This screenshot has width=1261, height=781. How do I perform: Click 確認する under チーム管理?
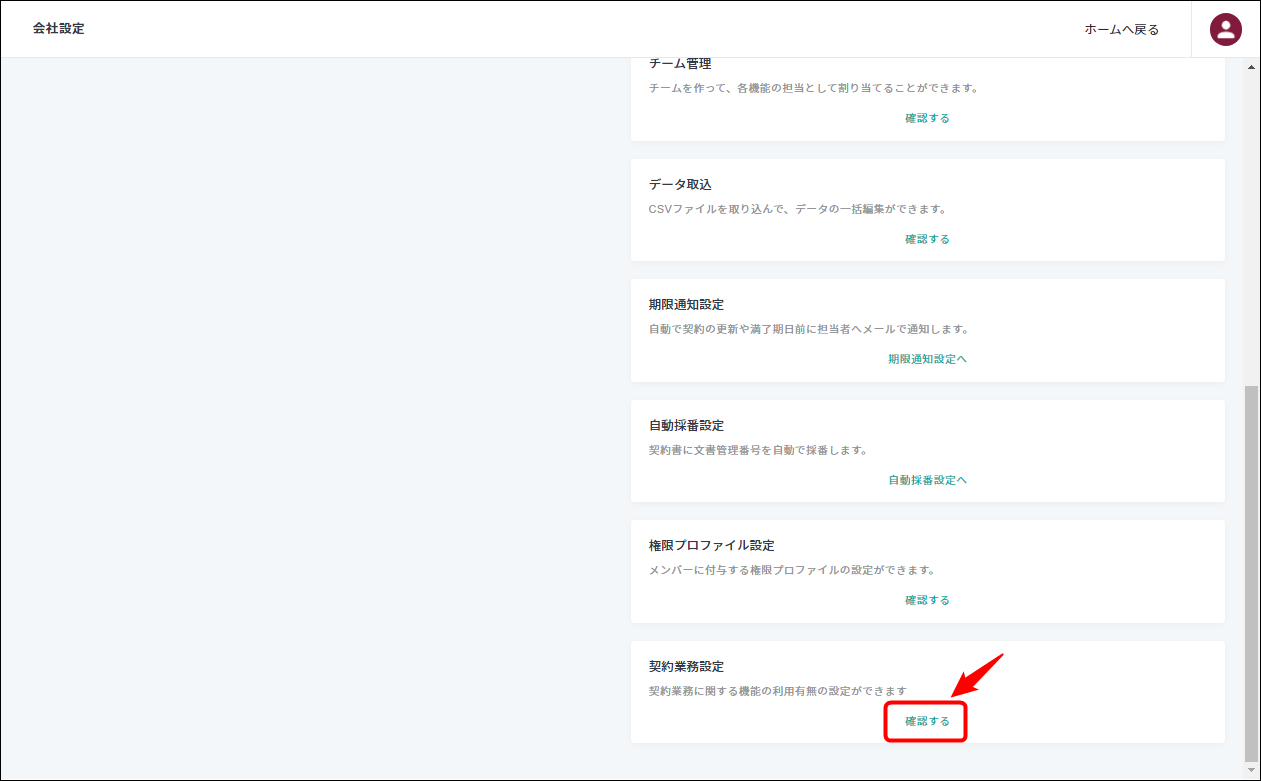tap(926, 117)
